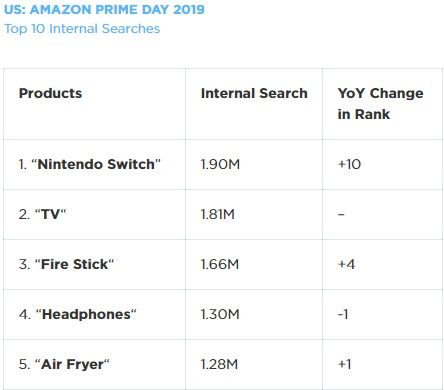The height and width of the screenshot is (390, 444).
Task: Click the 1.81M search value
Action: click(x=218, y=214)
